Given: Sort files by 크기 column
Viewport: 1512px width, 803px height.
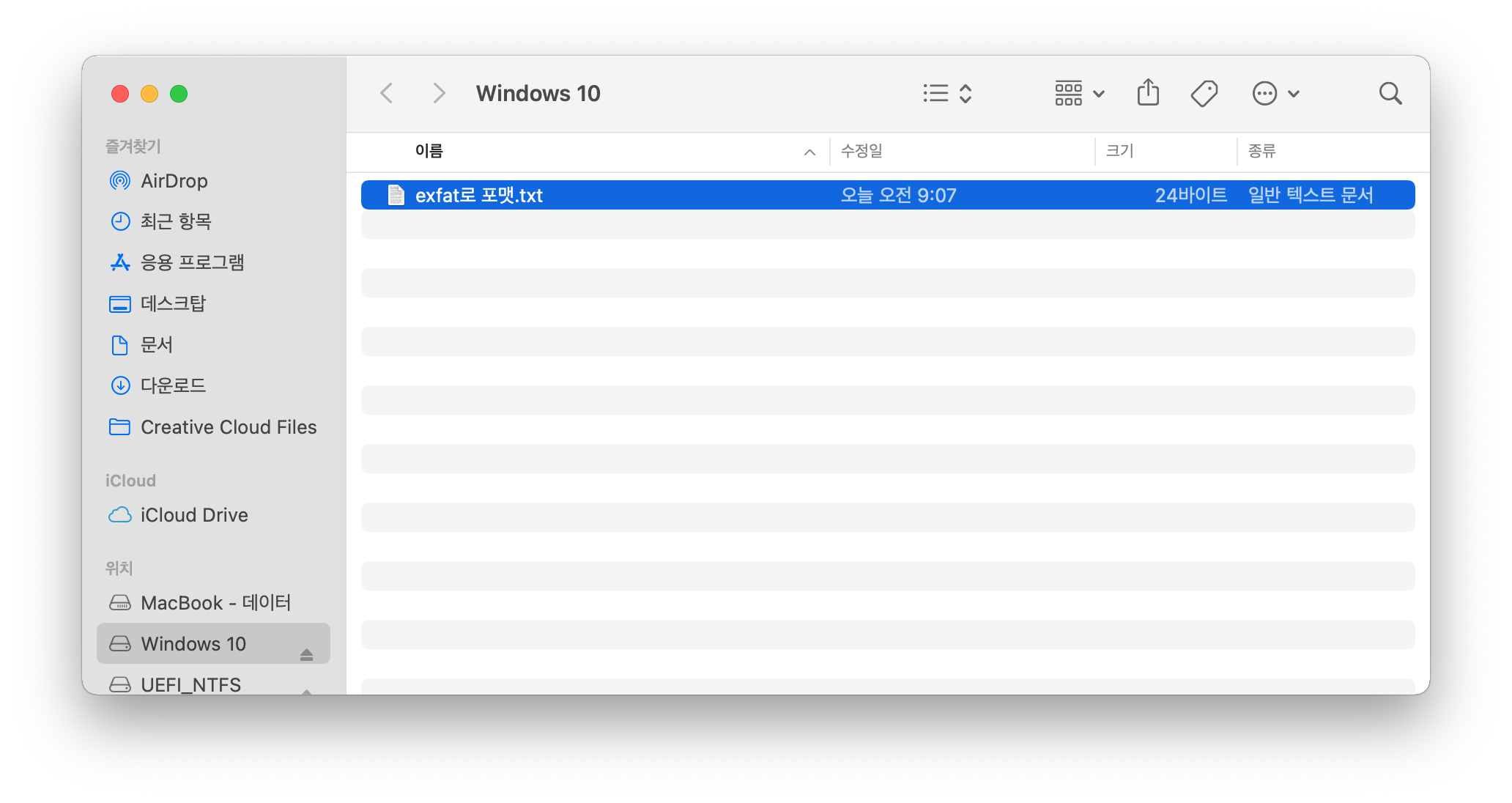Looking at the screenshot, I should pos(1119,152).
